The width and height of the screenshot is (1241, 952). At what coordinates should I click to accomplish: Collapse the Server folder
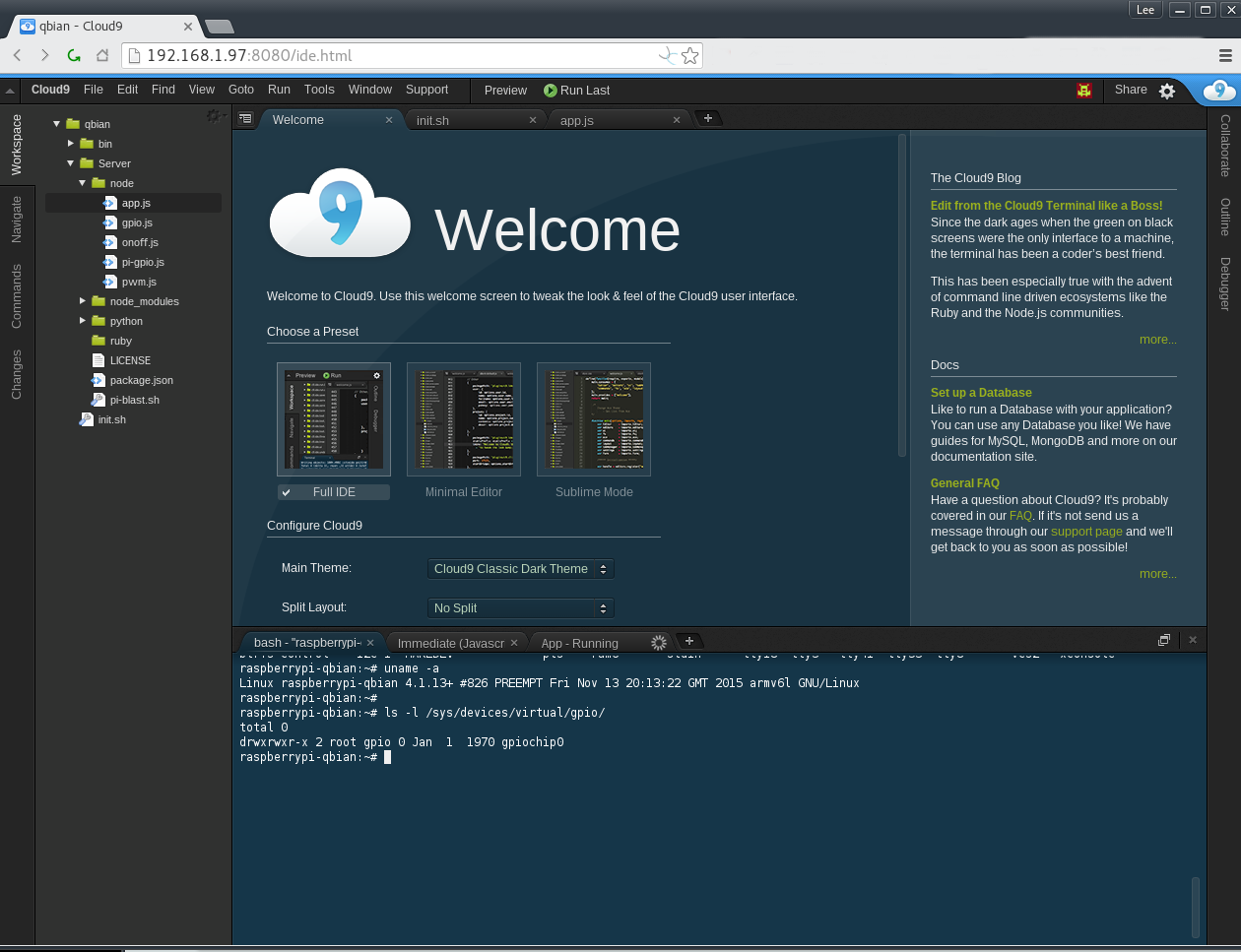click(x=71, y=163)
